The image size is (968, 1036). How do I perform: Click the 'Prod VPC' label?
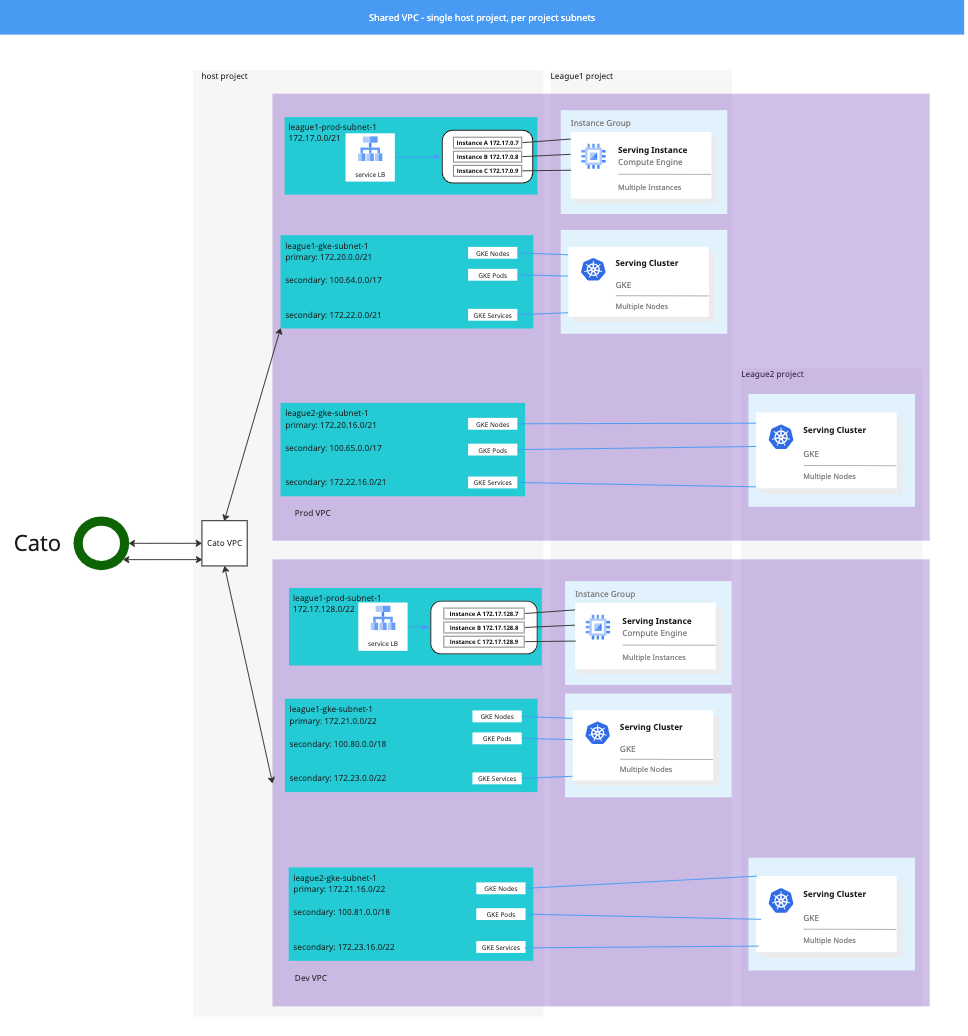coord(314,515)
